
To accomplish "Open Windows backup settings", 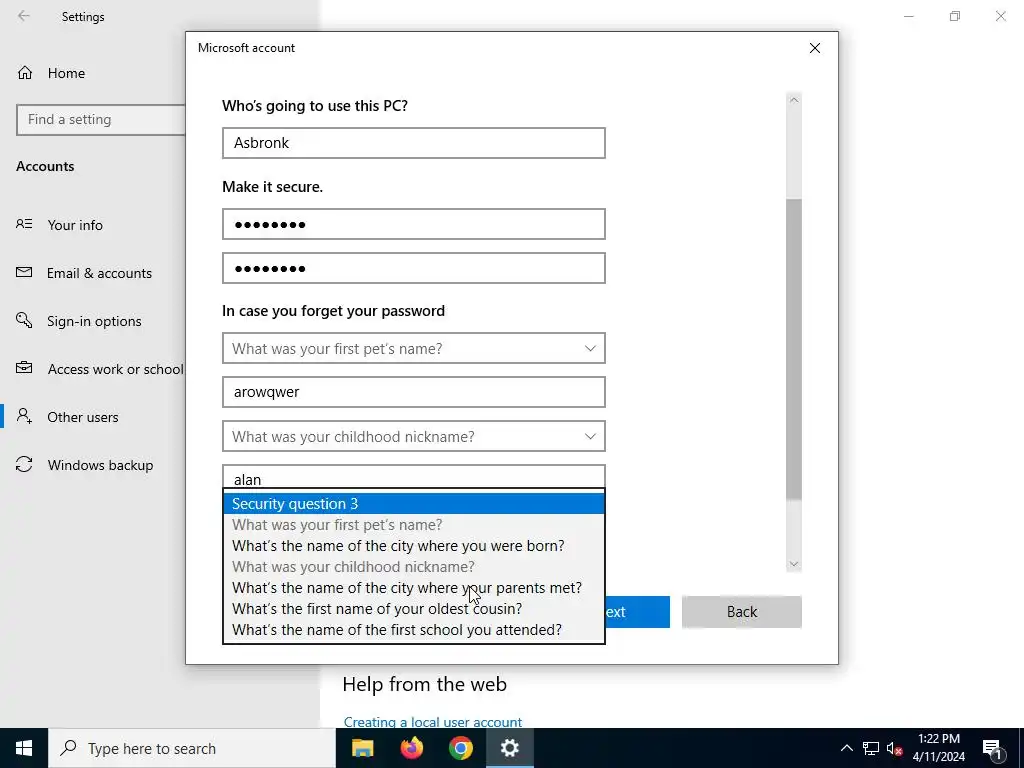I will 100,465.
